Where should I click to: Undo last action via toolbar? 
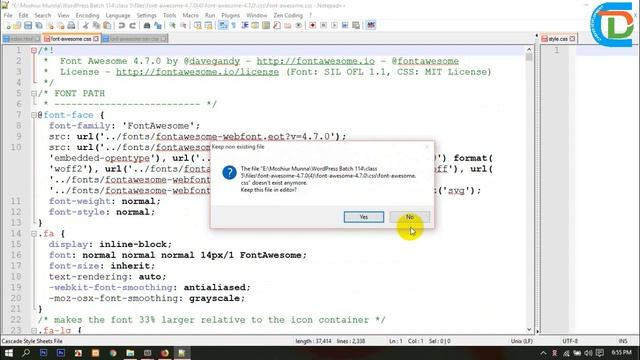coord(121,25)
